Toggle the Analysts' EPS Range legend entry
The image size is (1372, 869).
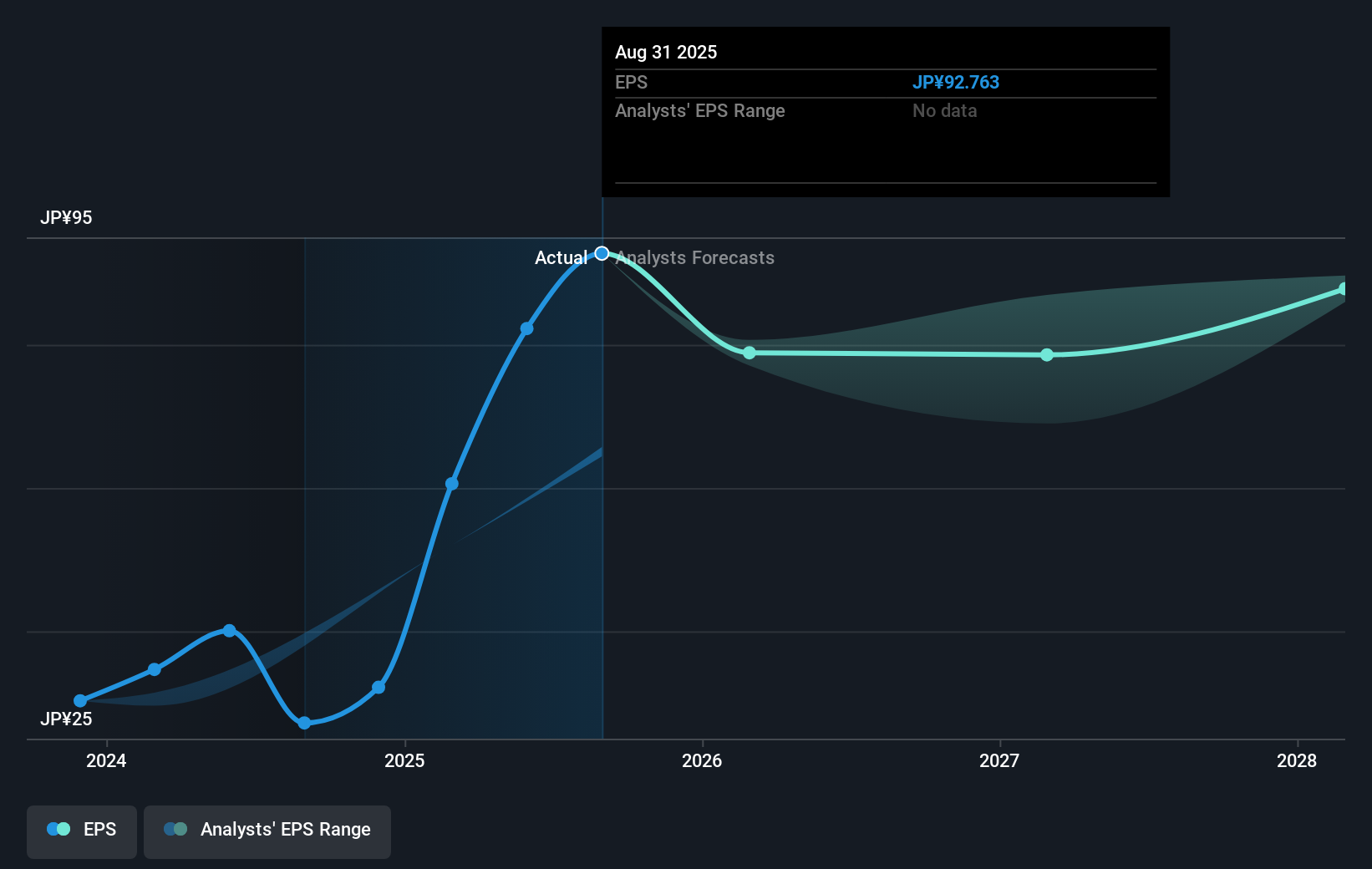click(267, 829)
